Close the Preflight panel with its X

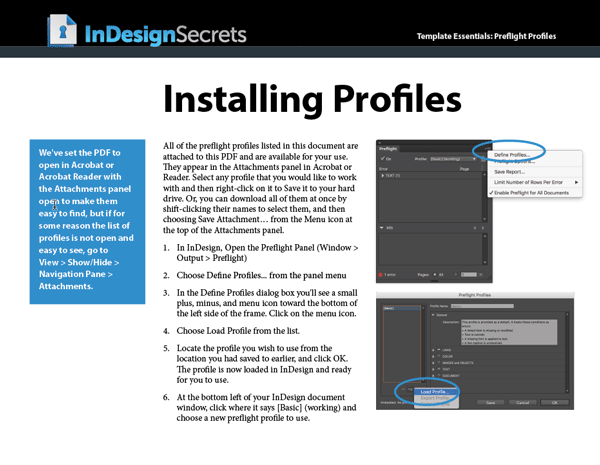click(x=380, y=143)
